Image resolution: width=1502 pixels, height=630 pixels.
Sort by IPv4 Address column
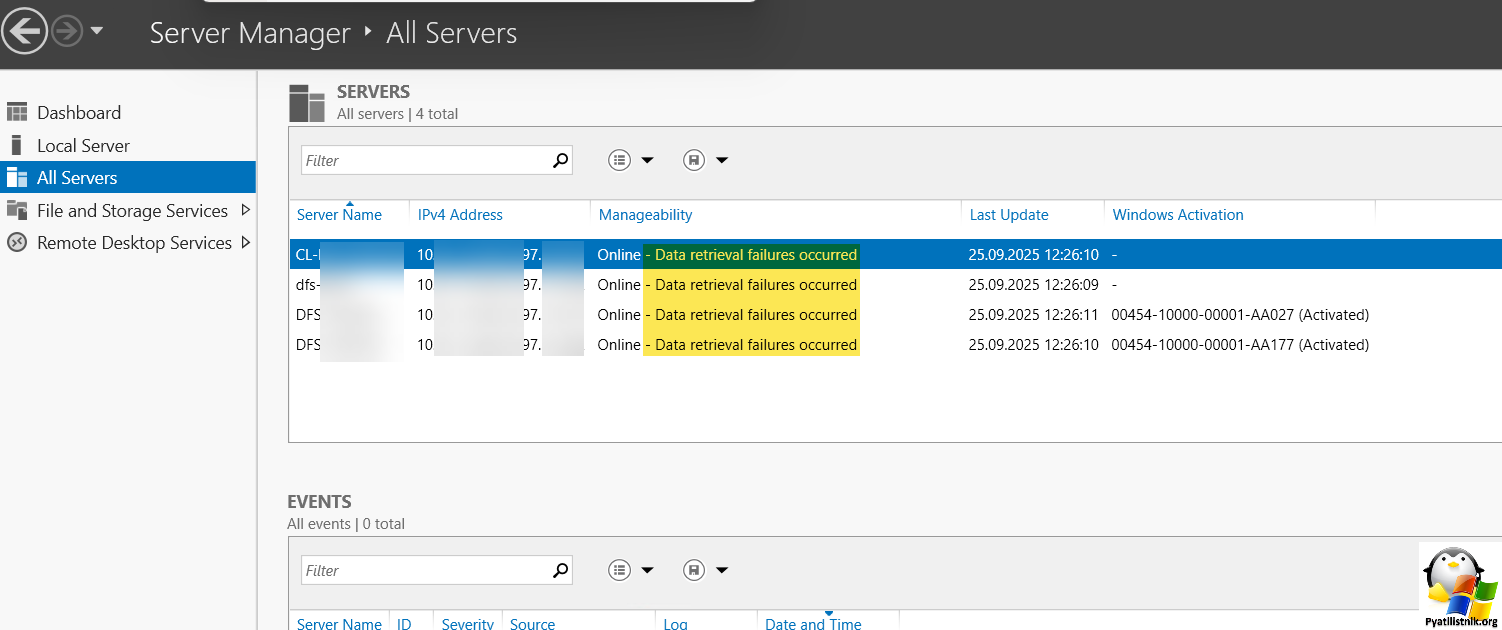pyautogui.click(x=460, y=215)
